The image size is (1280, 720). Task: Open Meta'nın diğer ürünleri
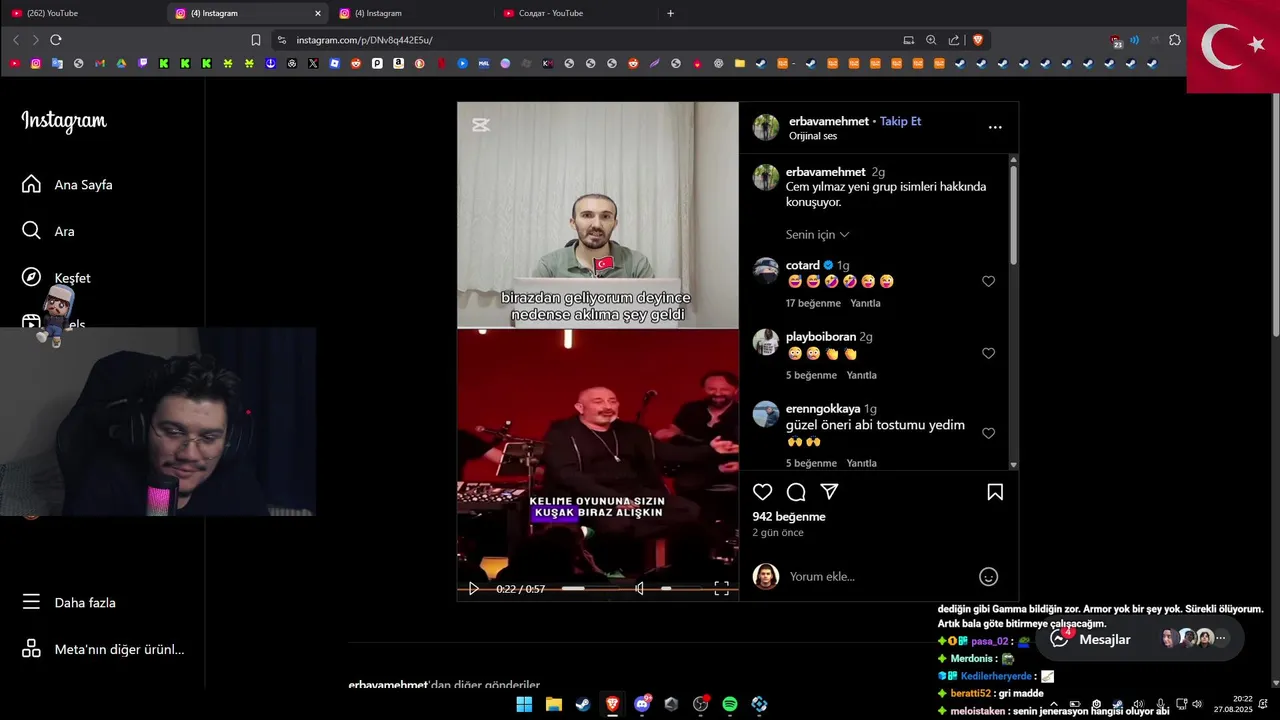[103, 649]
